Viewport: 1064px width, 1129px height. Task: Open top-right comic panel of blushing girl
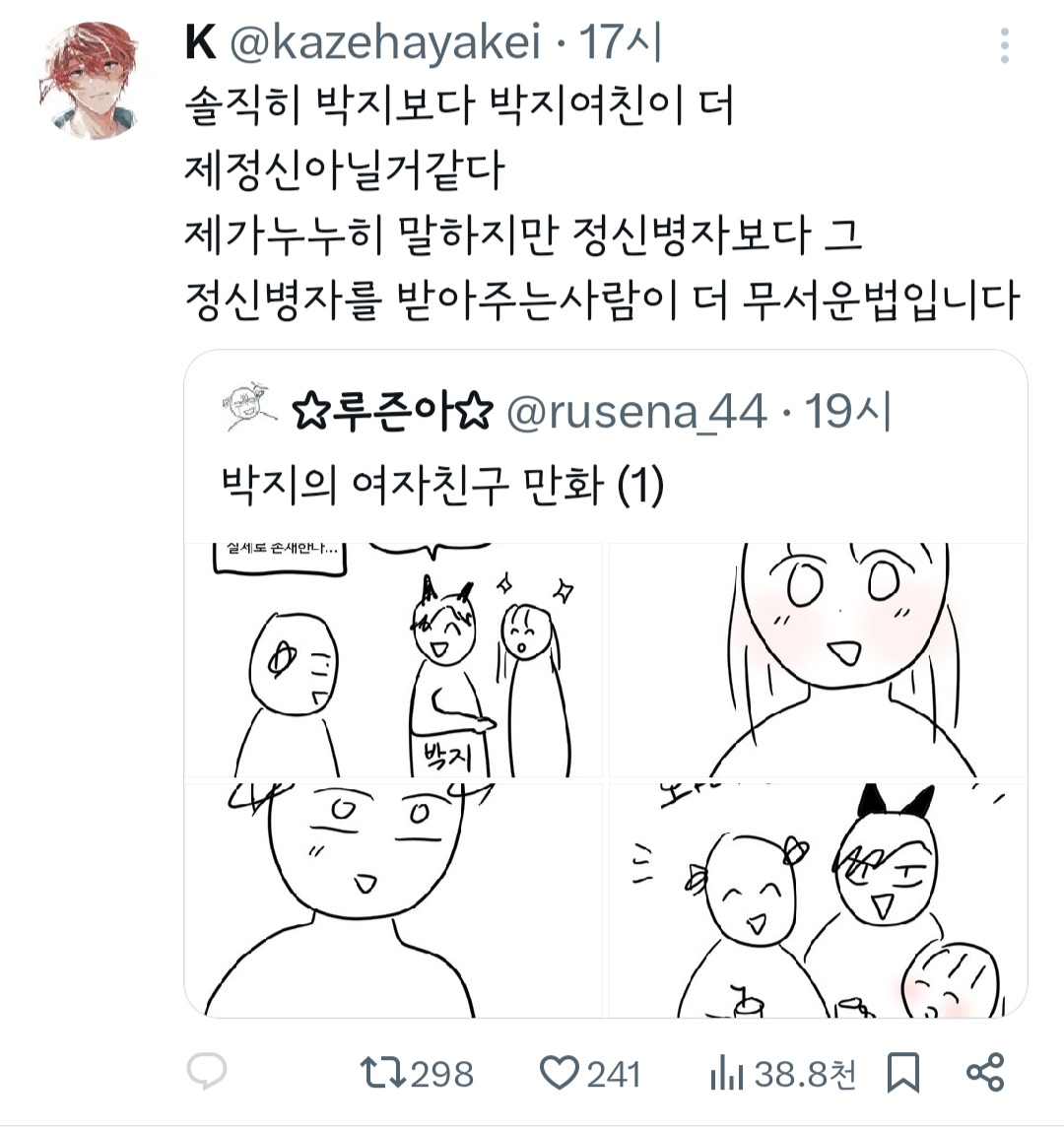pos(818,660)
